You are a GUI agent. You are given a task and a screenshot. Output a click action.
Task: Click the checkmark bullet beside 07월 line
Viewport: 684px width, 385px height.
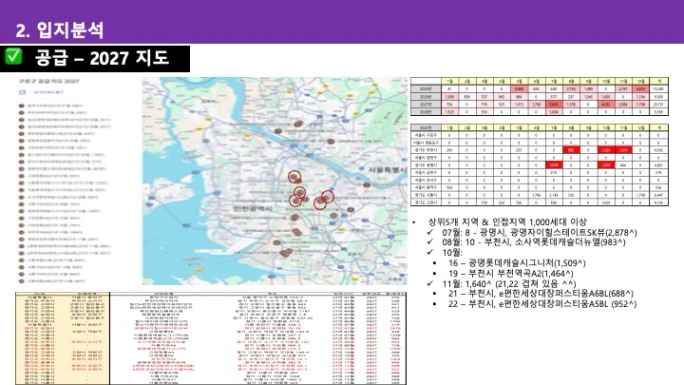tap(431, 232)
